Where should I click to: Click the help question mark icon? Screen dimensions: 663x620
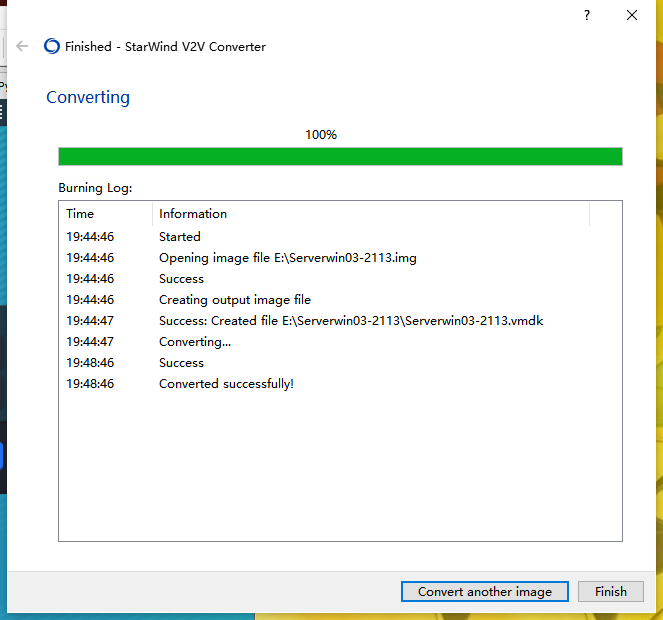587,16
